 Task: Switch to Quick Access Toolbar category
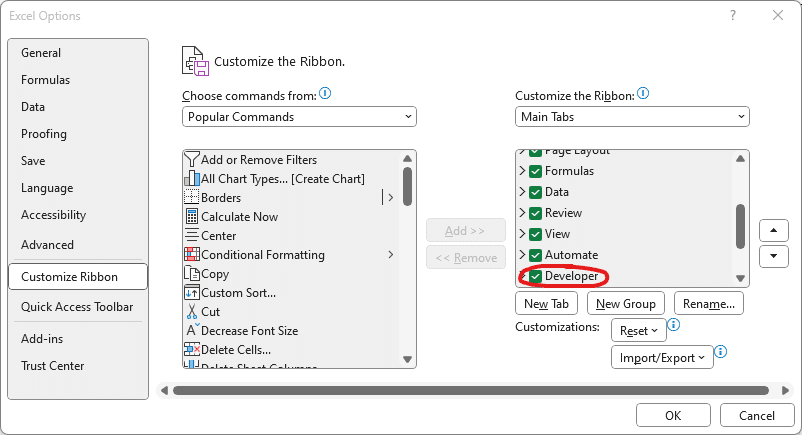(77, 307)
